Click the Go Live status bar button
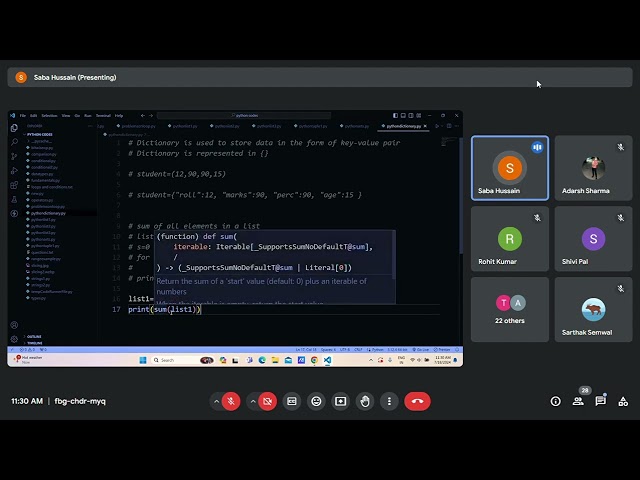Viewport: 640px width, 480px height. tap(421, 349)
